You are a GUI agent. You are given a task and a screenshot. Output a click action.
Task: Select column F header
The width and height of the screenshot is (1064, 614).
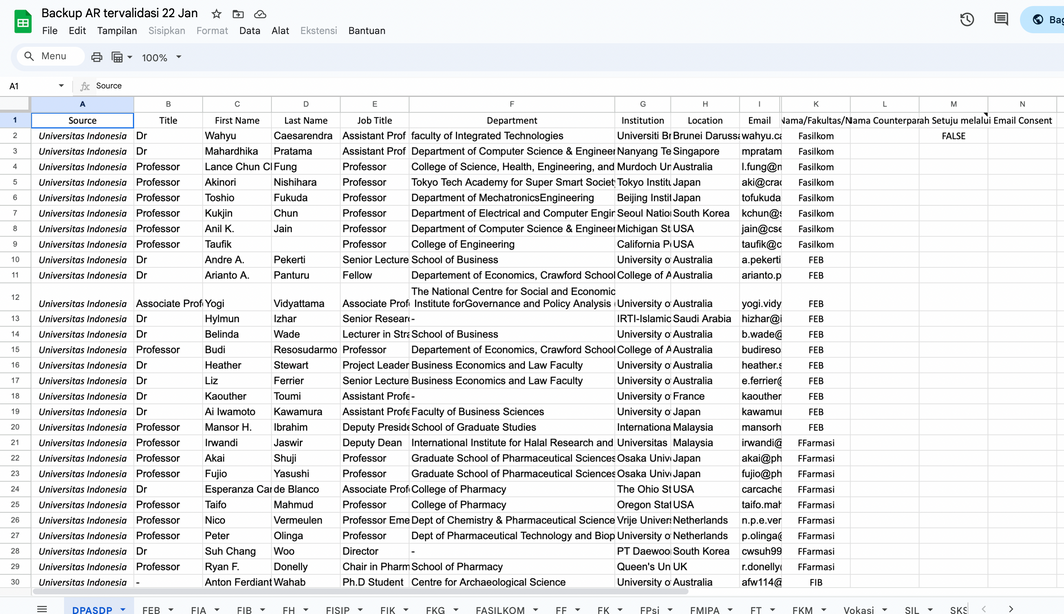tap(511, 104)
